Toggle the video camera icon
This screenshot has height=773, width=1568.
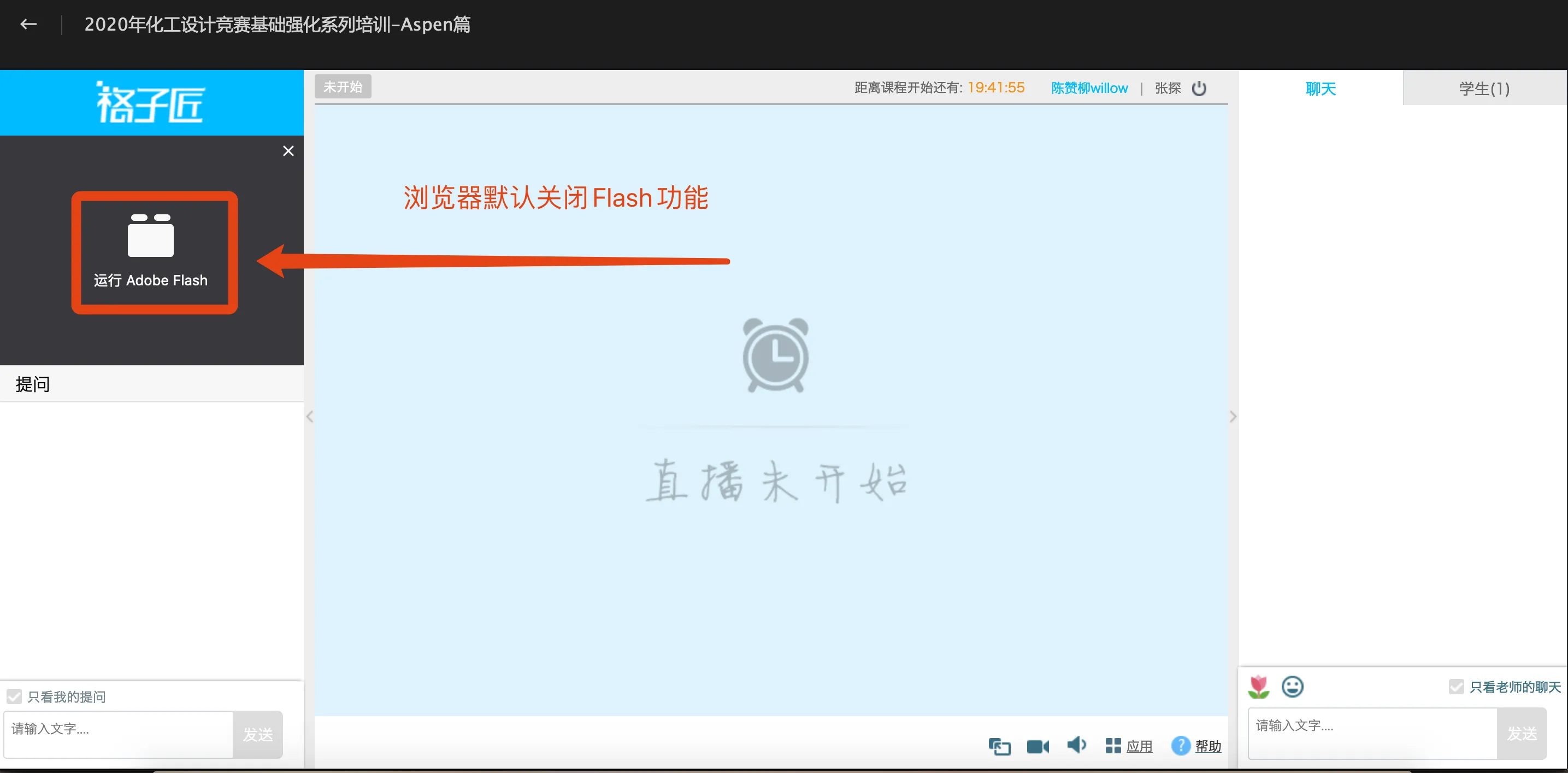point(1038,746)
